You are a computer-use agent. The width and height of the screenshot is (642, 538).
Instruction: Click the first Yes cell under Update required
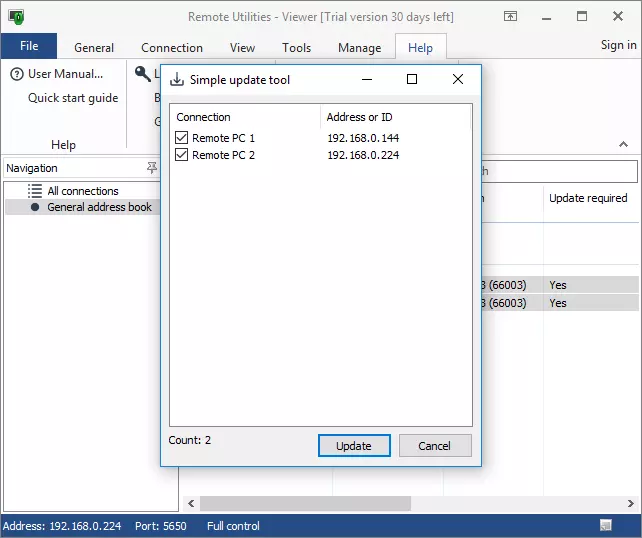[x=558, y=285]
